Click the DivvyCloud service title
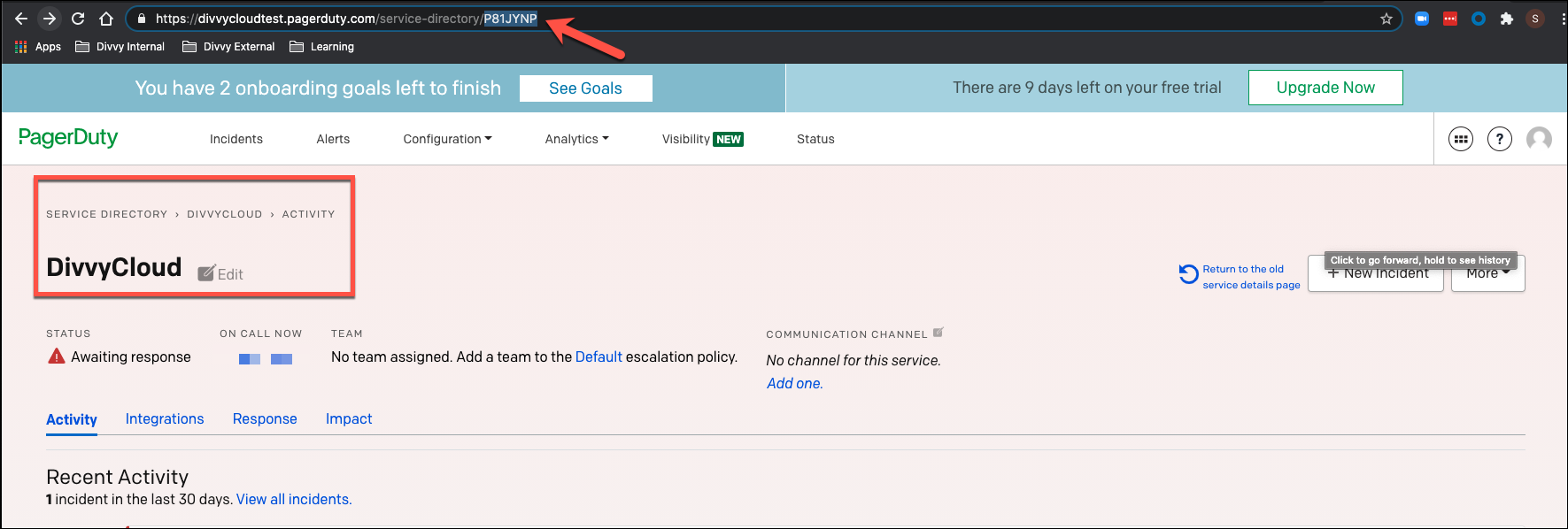Image resolution: width=1568 pixels, height=529 pixels. click(113, 267)
